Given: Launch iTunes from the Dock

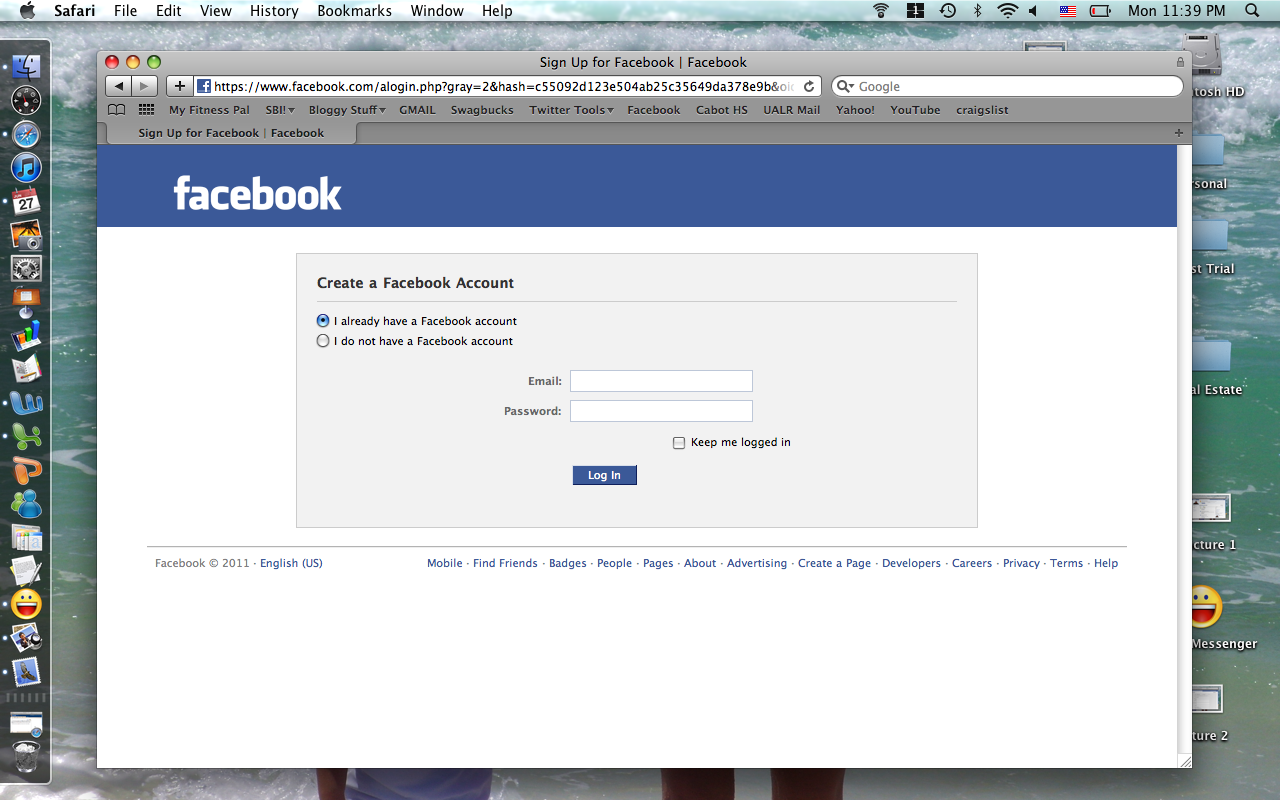Looking at the screenshot, I should click(x=26, y=168).
